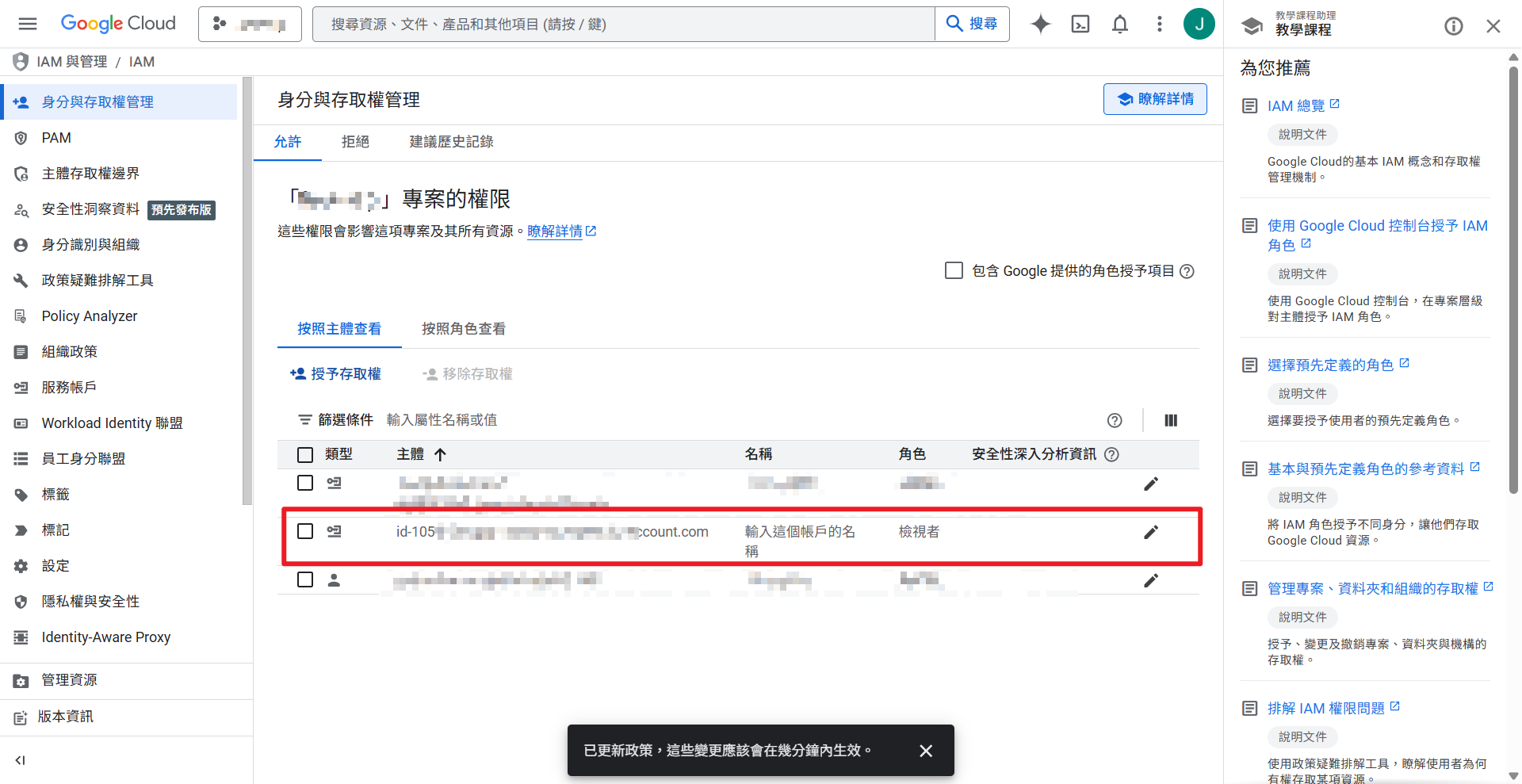The image size is (1522, 784).
Task: Click the 篩選條件 filter icon
Action: point(305,419)
